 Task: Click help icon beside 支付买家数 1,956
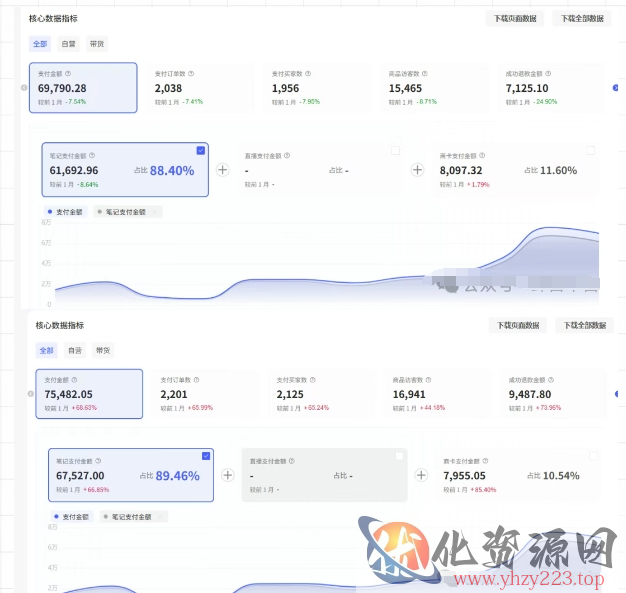point(308,73)
